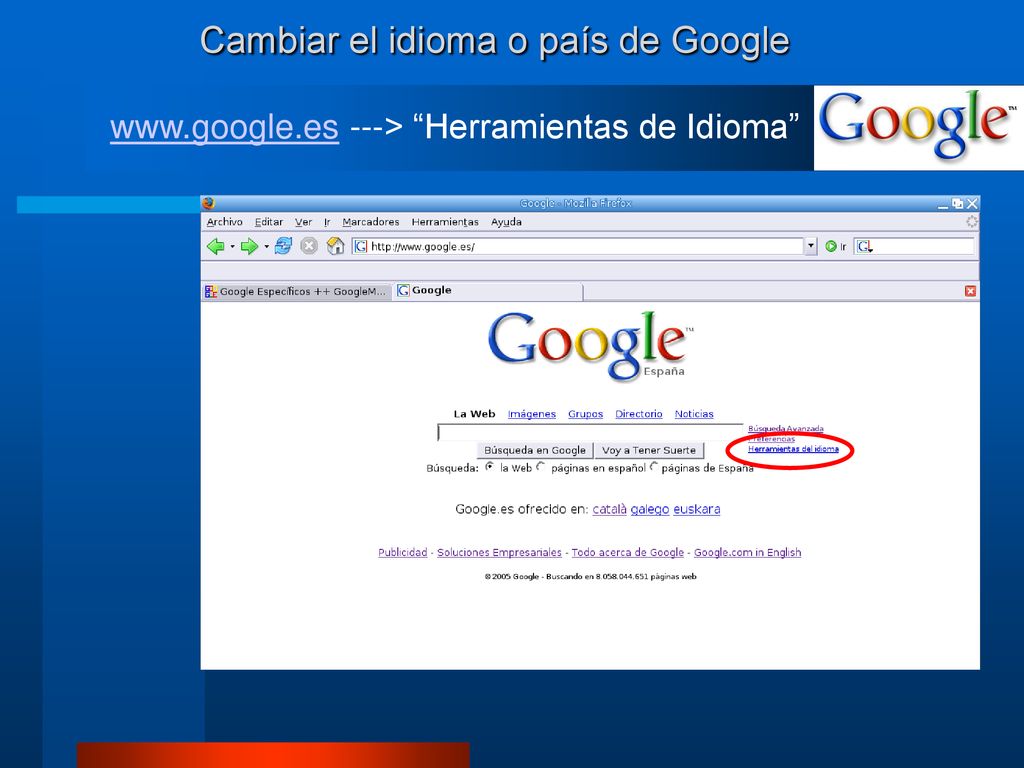1024x768 pixels.
Task: Open the Directorio link
Action: (x=639, y=414)
